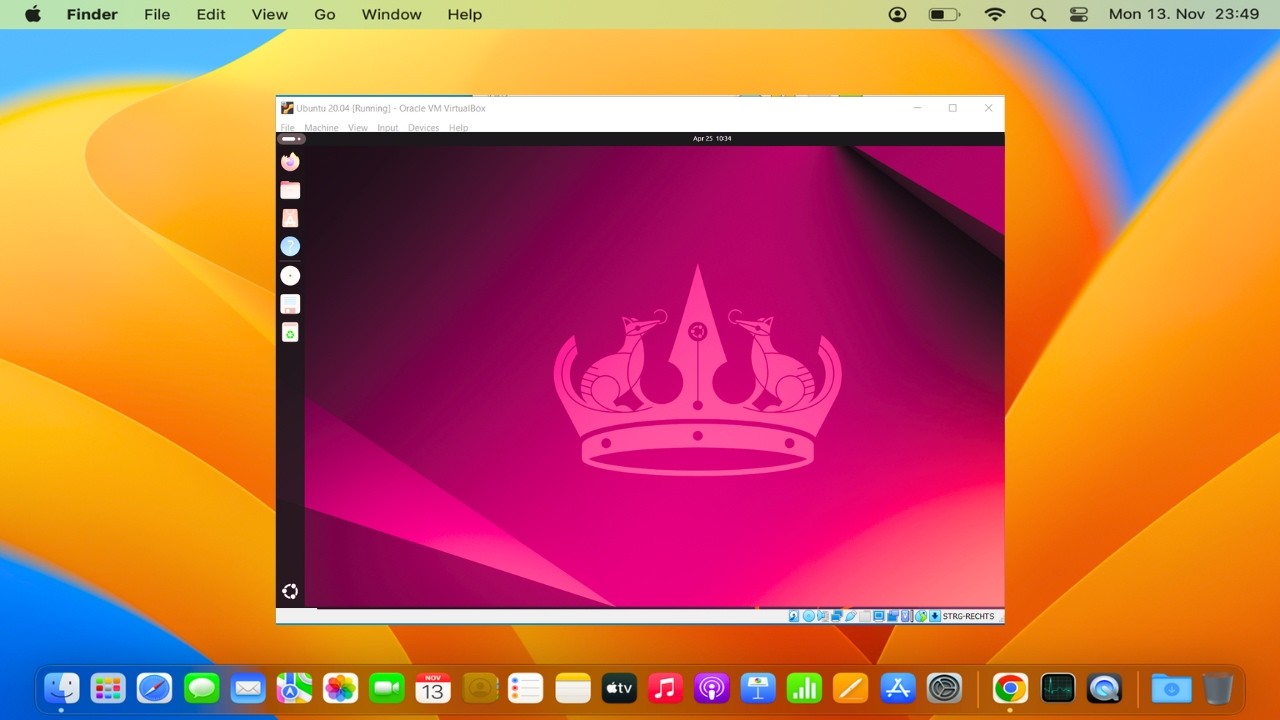
Task: Launch Google Chrome from the Dock
Action: pyautogui.click(x=1010, y=688)
